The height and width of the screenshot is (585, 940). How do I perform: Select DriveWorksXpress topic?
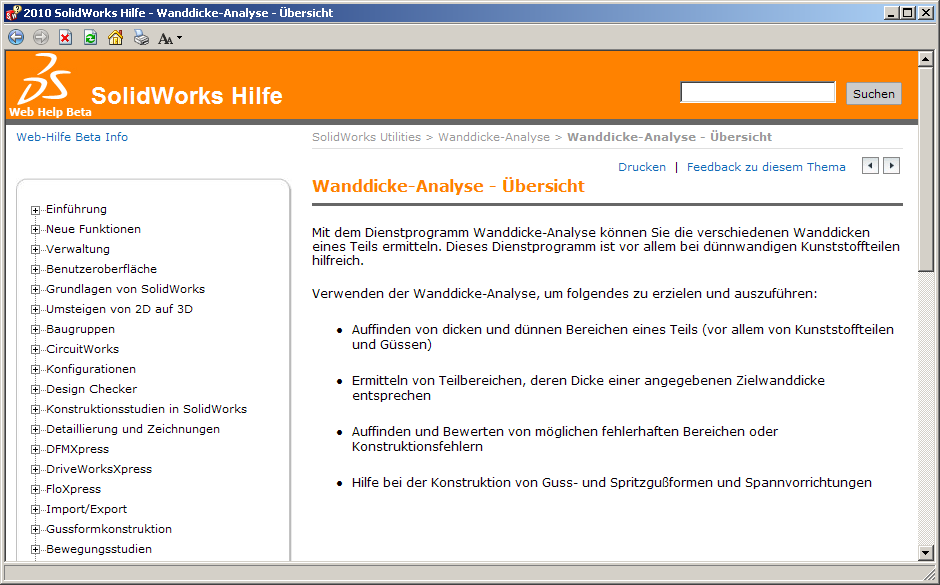click(x=99, y=469)
